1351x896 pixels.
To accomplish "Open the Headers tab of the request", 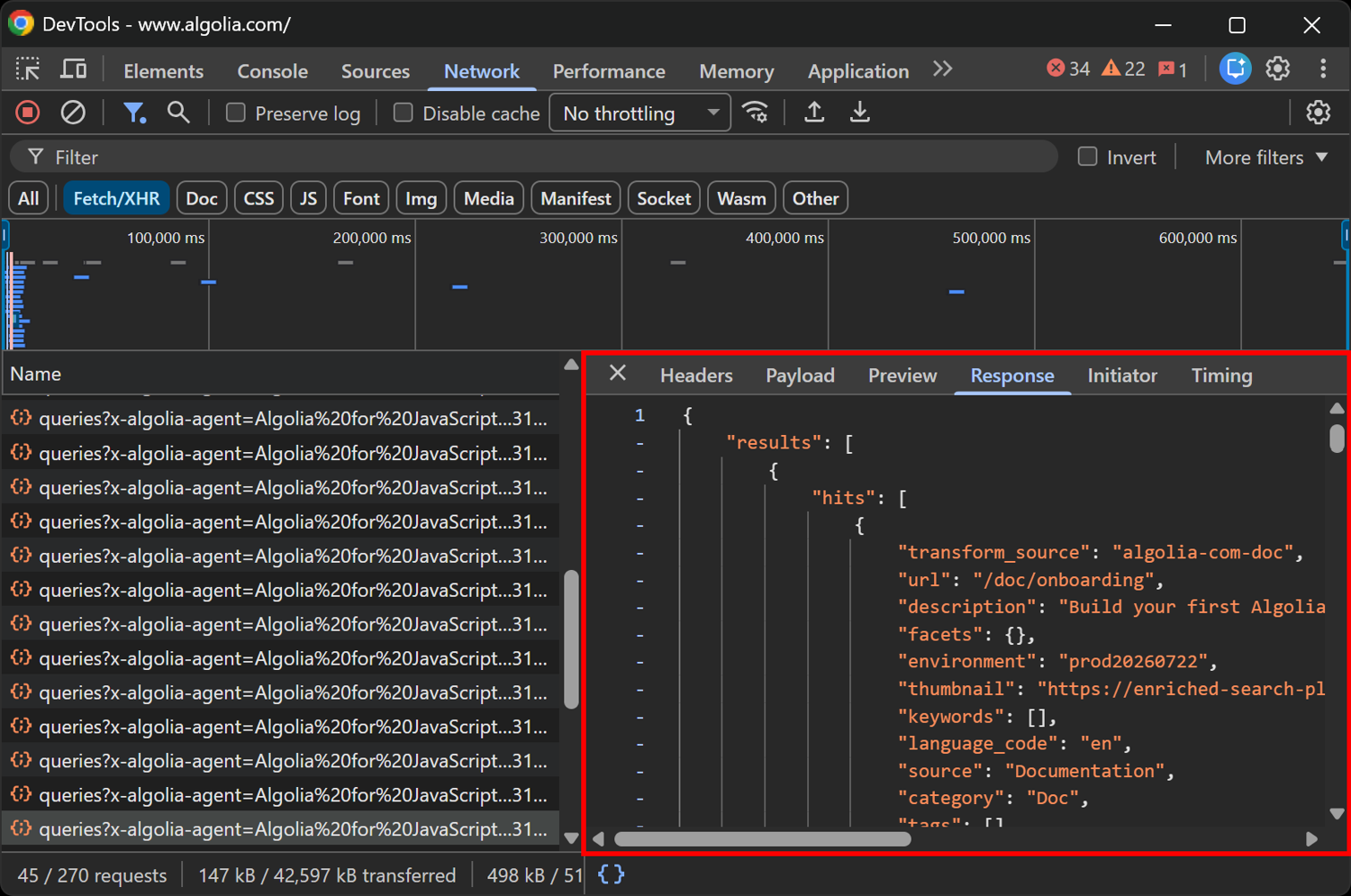I will [696, 375].
